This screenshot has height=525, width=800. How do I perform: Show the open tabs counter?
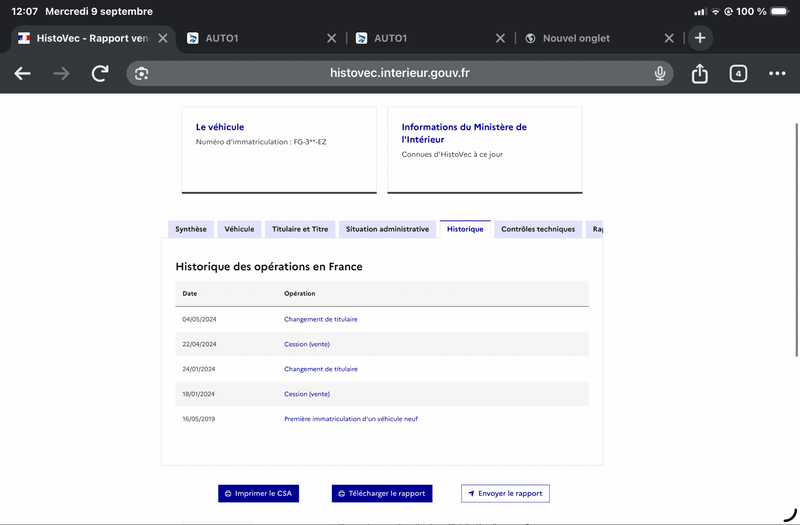tap(738, 73)
